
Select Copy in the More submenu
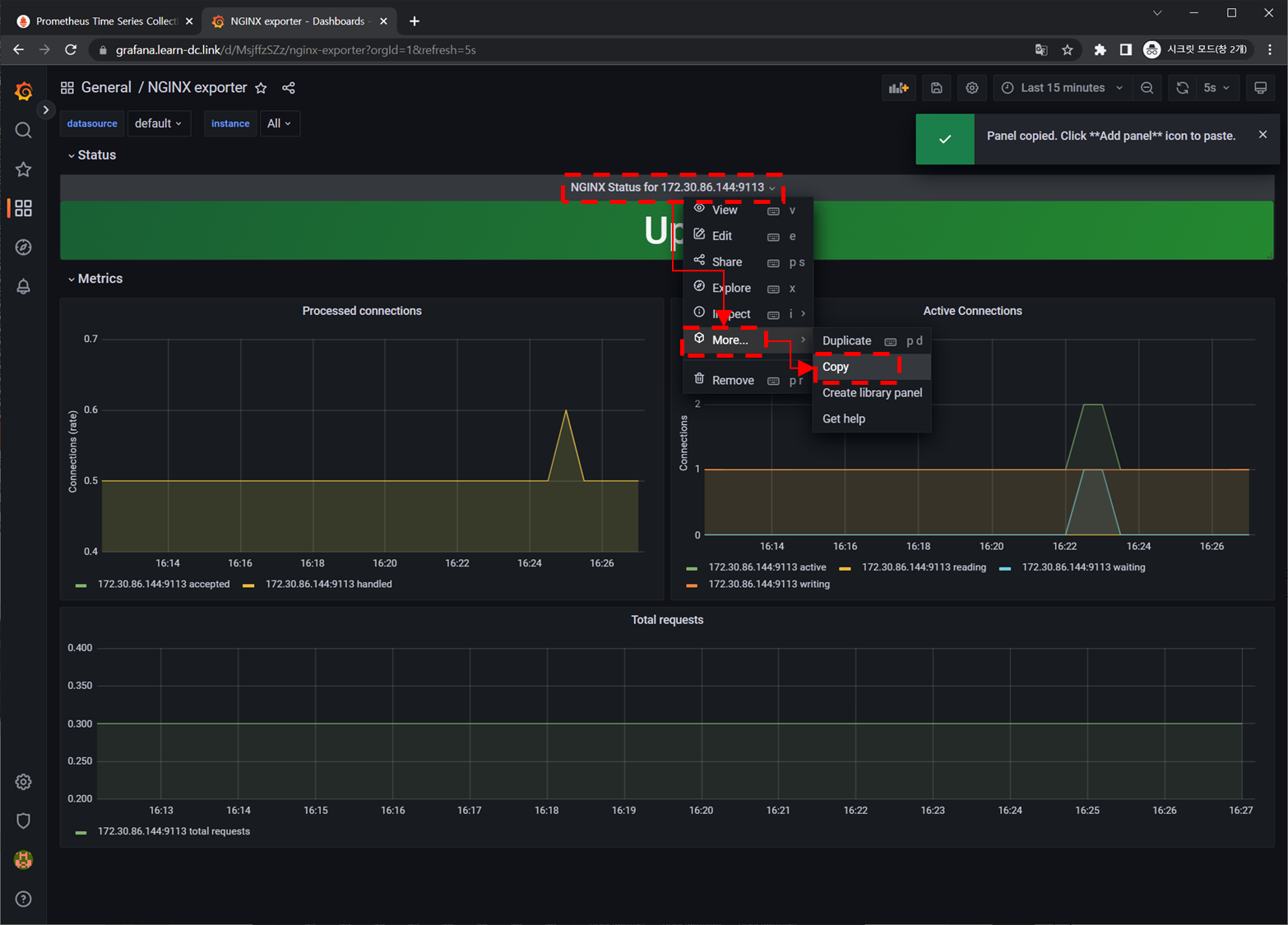pos(836,367)
